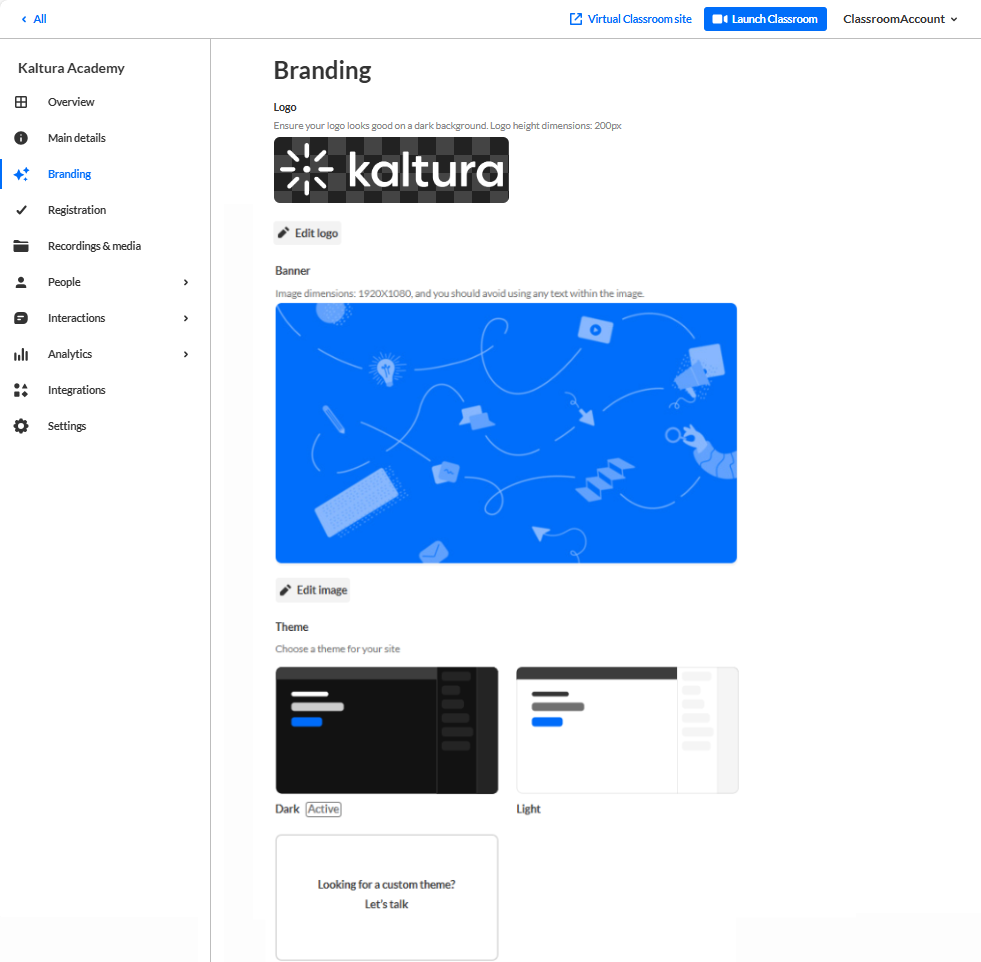Click the Overview grid icon

pos(21,102)
